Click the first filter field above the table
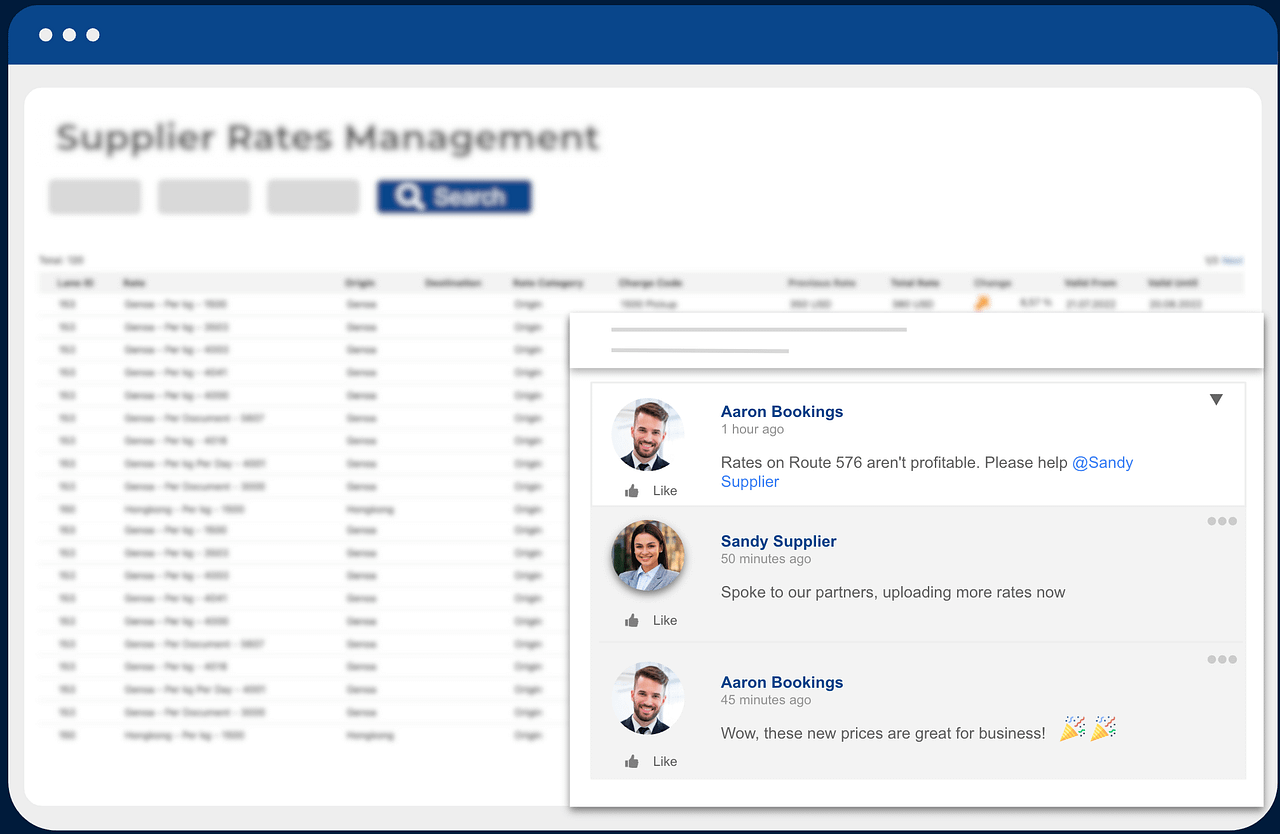The height and width of the screenshot is (834, 1280). point(94,196)
